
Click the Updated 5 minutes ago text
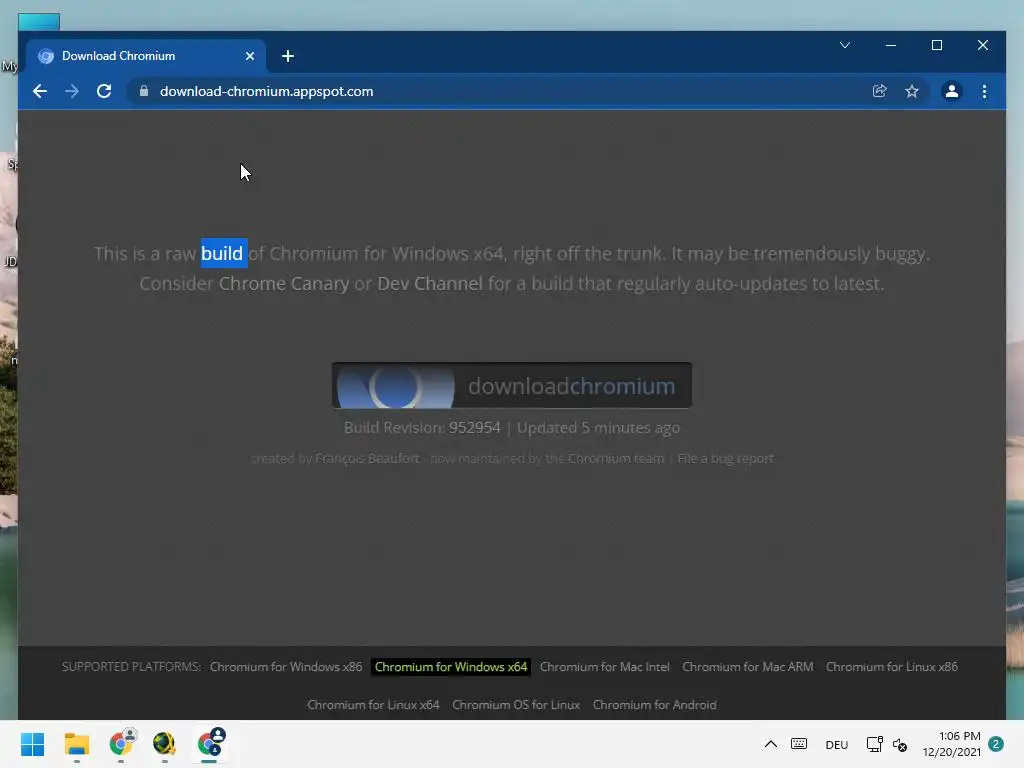(x=598, y=428)
